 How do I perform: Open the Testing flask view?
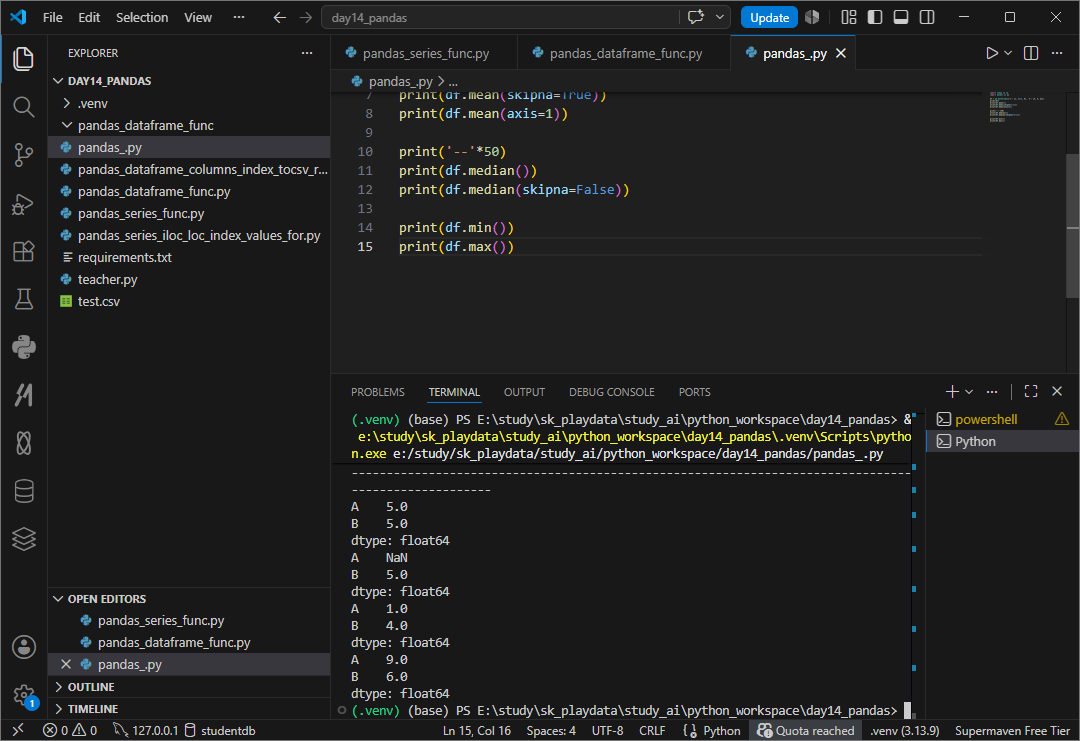[23, 299]
